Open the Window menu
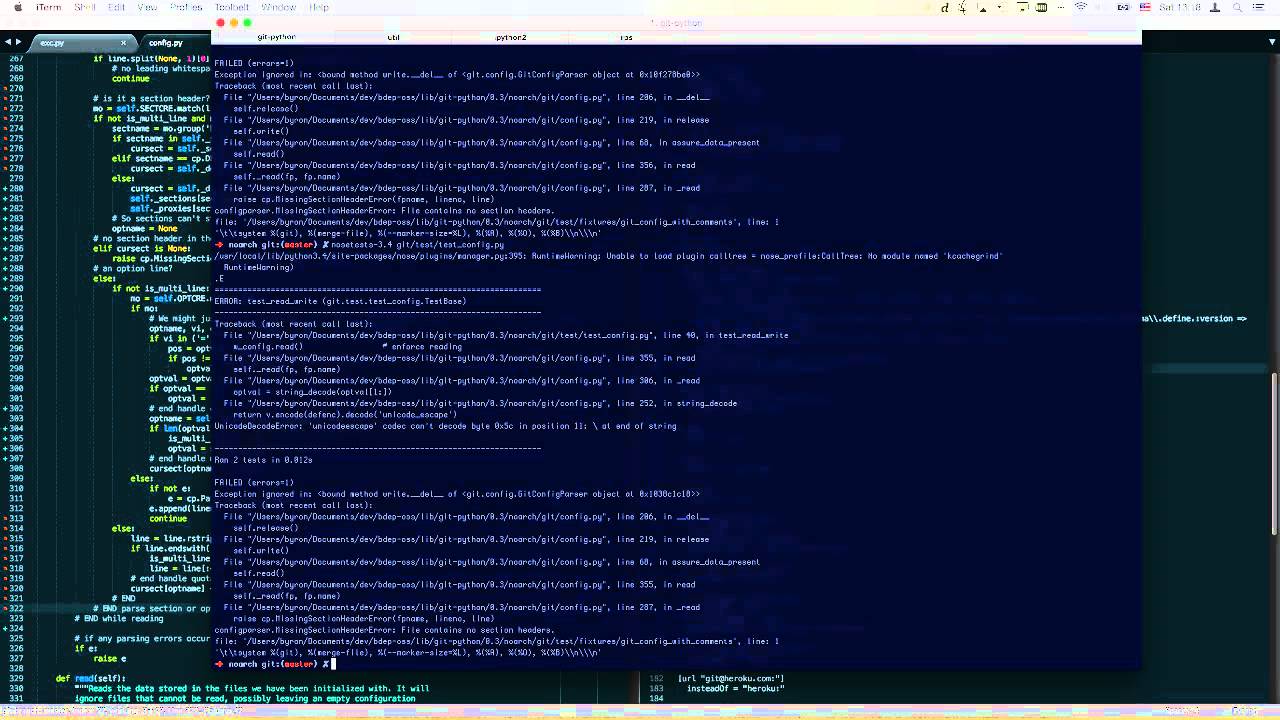The image size is (1280, 720). pos(278,7)
